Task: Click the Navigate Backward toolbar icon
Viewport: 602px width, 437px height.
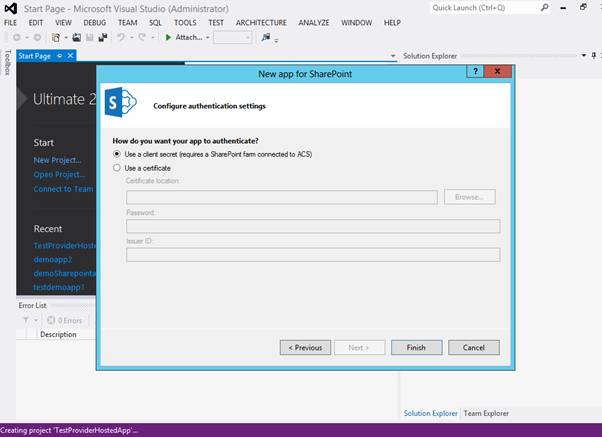Action: [x=17, y=37]
